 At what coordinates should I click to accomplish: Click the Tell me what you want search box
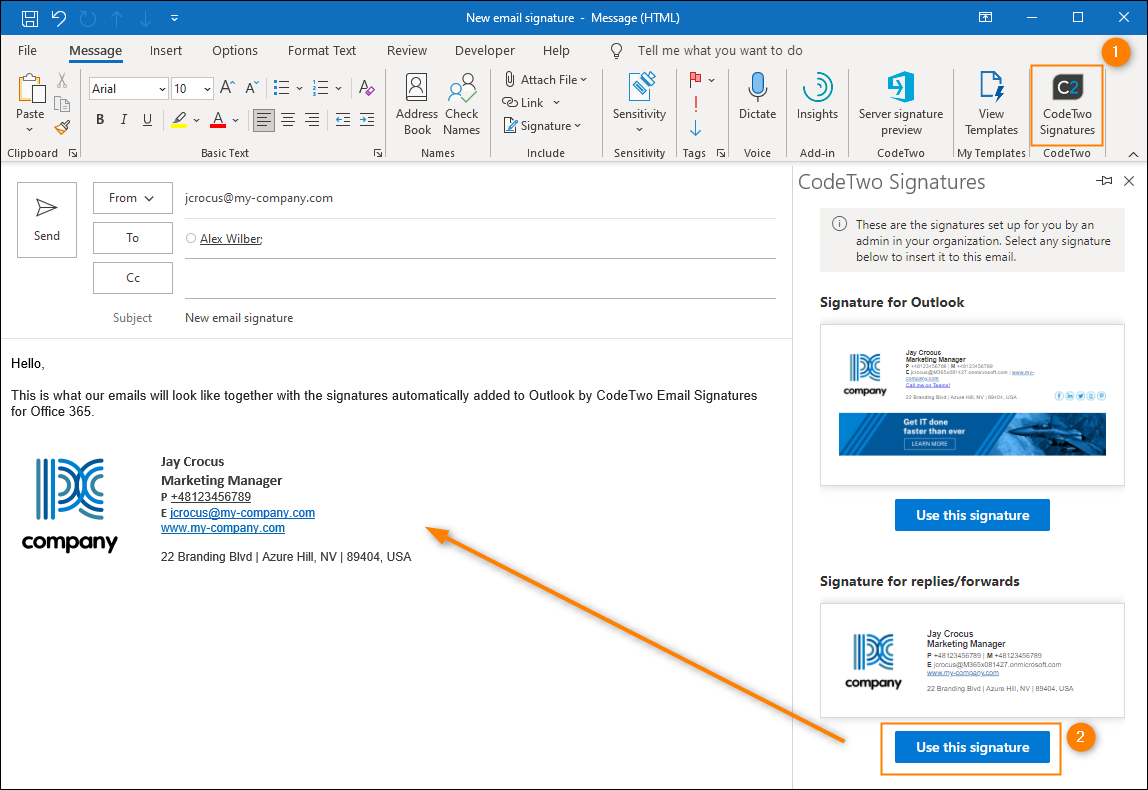tap(720, 51)
